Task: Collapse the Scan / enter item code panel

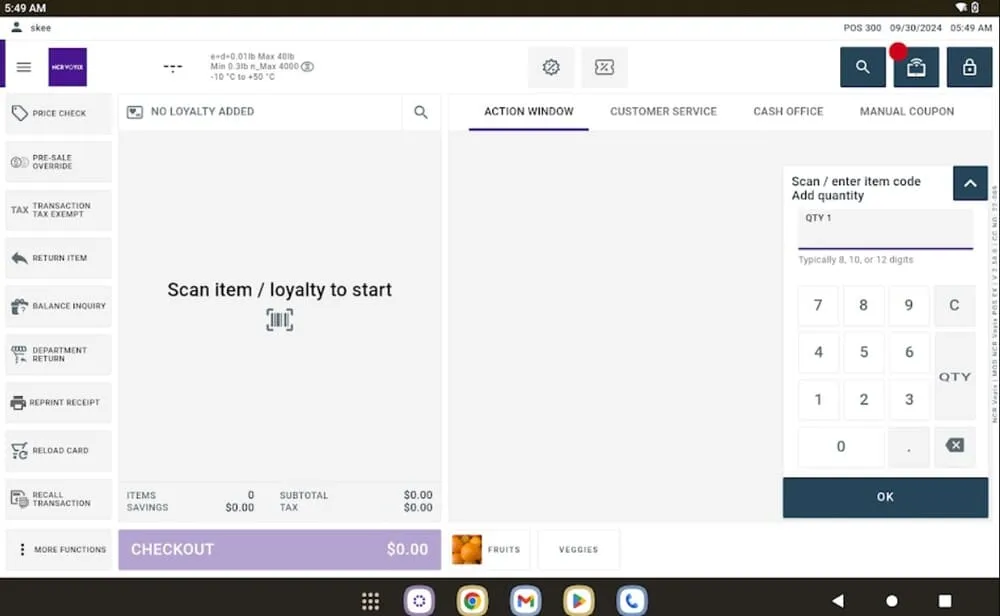Action: (x=969, y=183)
